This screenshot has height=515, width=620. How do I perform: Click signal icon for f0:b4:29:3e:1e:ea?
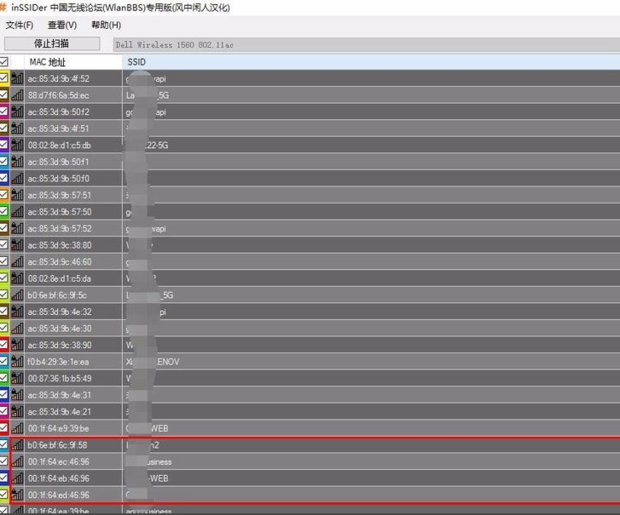click(x=17, y=362)
